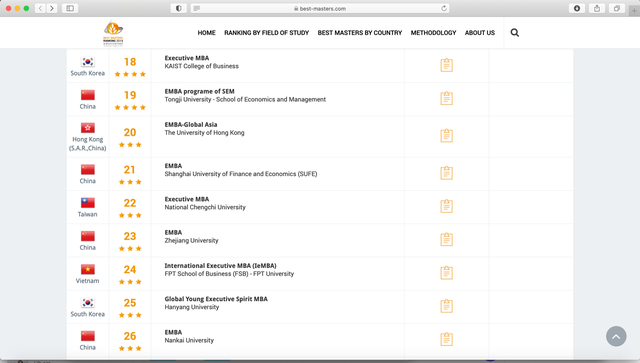This screenshot has height=363, width=640.
Task: Open Global Young Executive Spirit MBA link
Action: (x=216, y=299)
